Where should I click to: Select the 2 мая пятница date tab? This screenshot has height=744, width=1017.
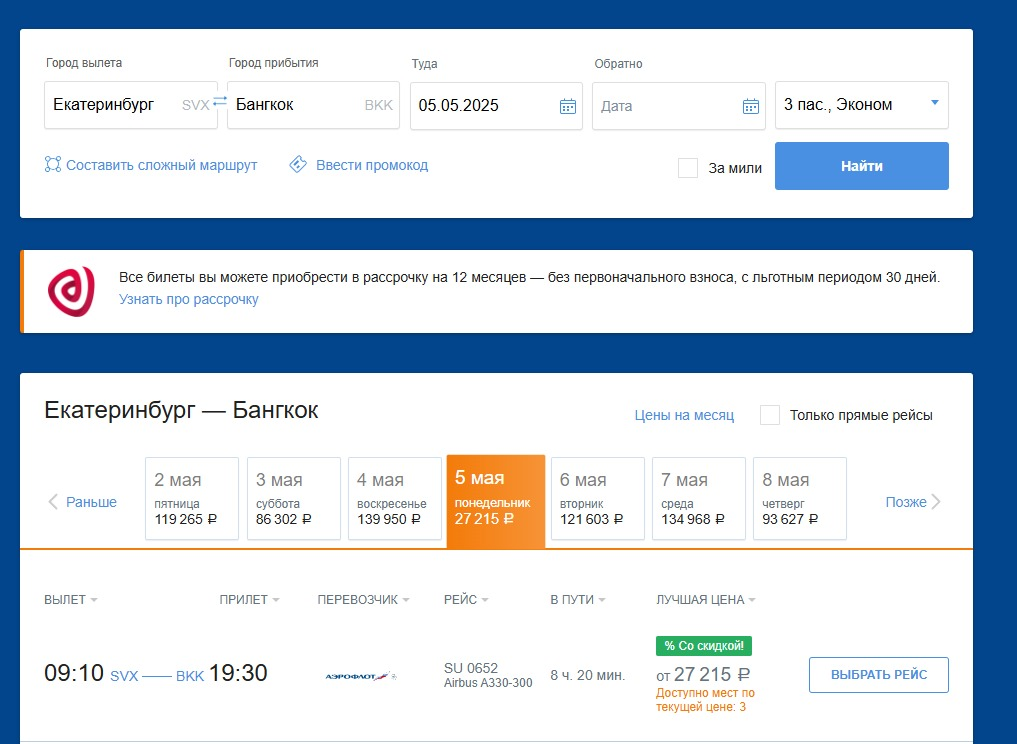pos(192,498)
